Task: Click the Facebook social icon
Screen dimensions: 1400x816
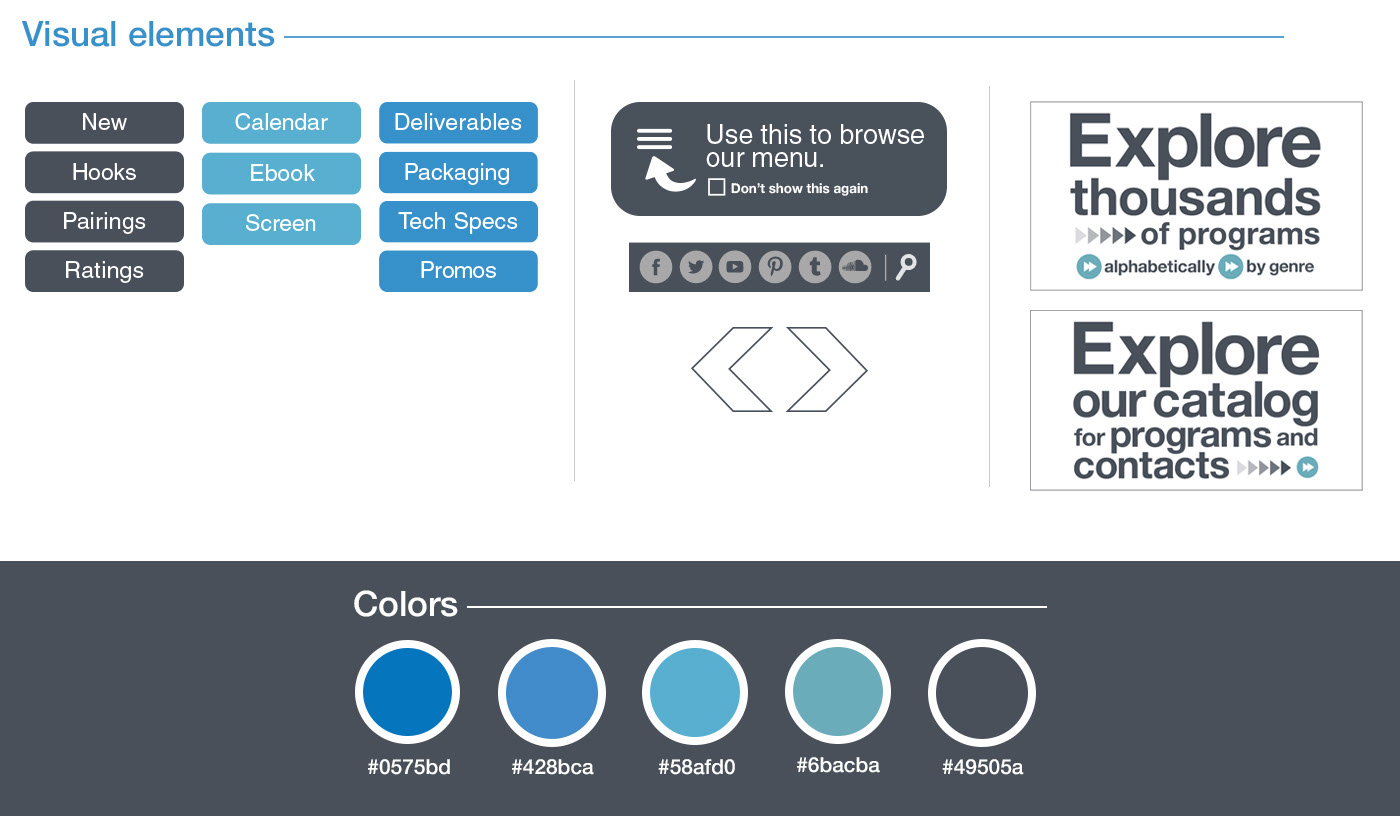Action: click(x=656, y=267)
